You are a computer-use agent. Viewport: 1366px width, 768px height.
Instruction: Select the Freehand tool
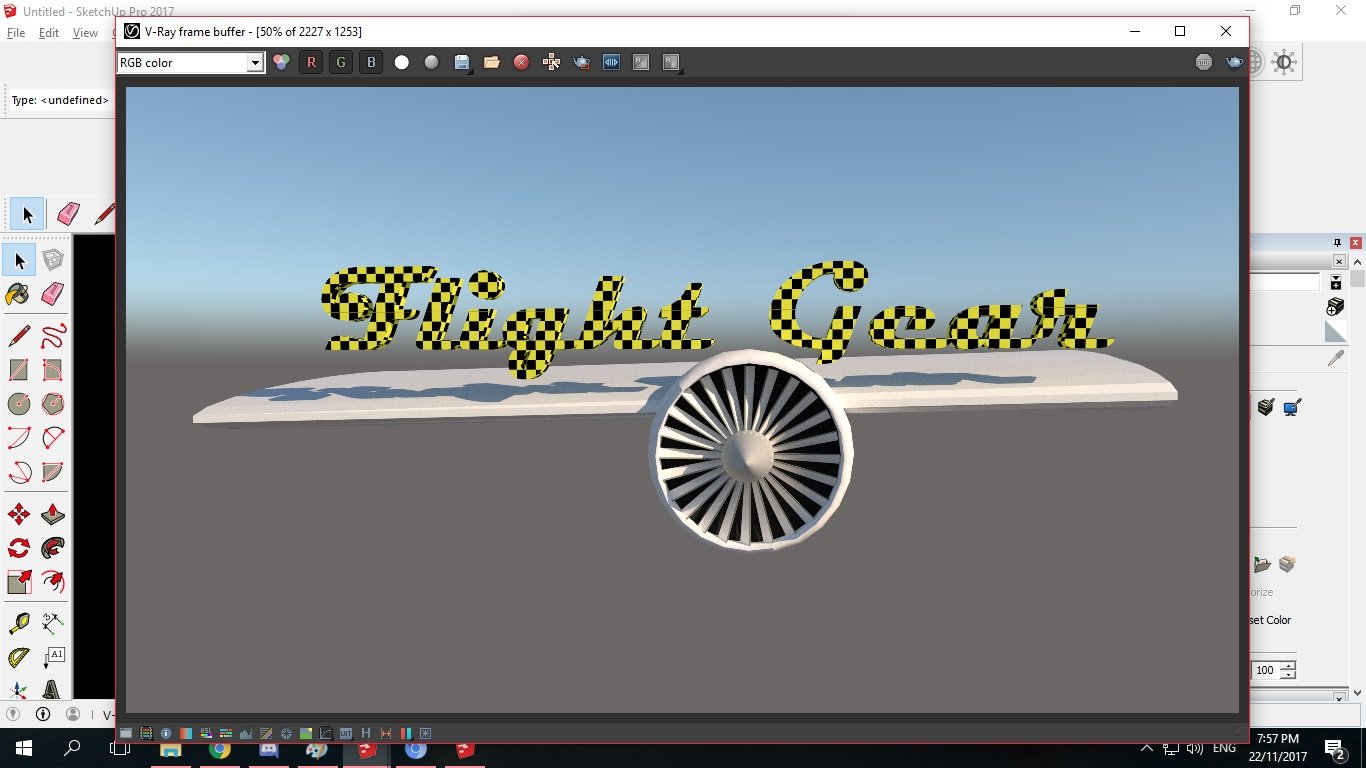(x=53, y=335)
